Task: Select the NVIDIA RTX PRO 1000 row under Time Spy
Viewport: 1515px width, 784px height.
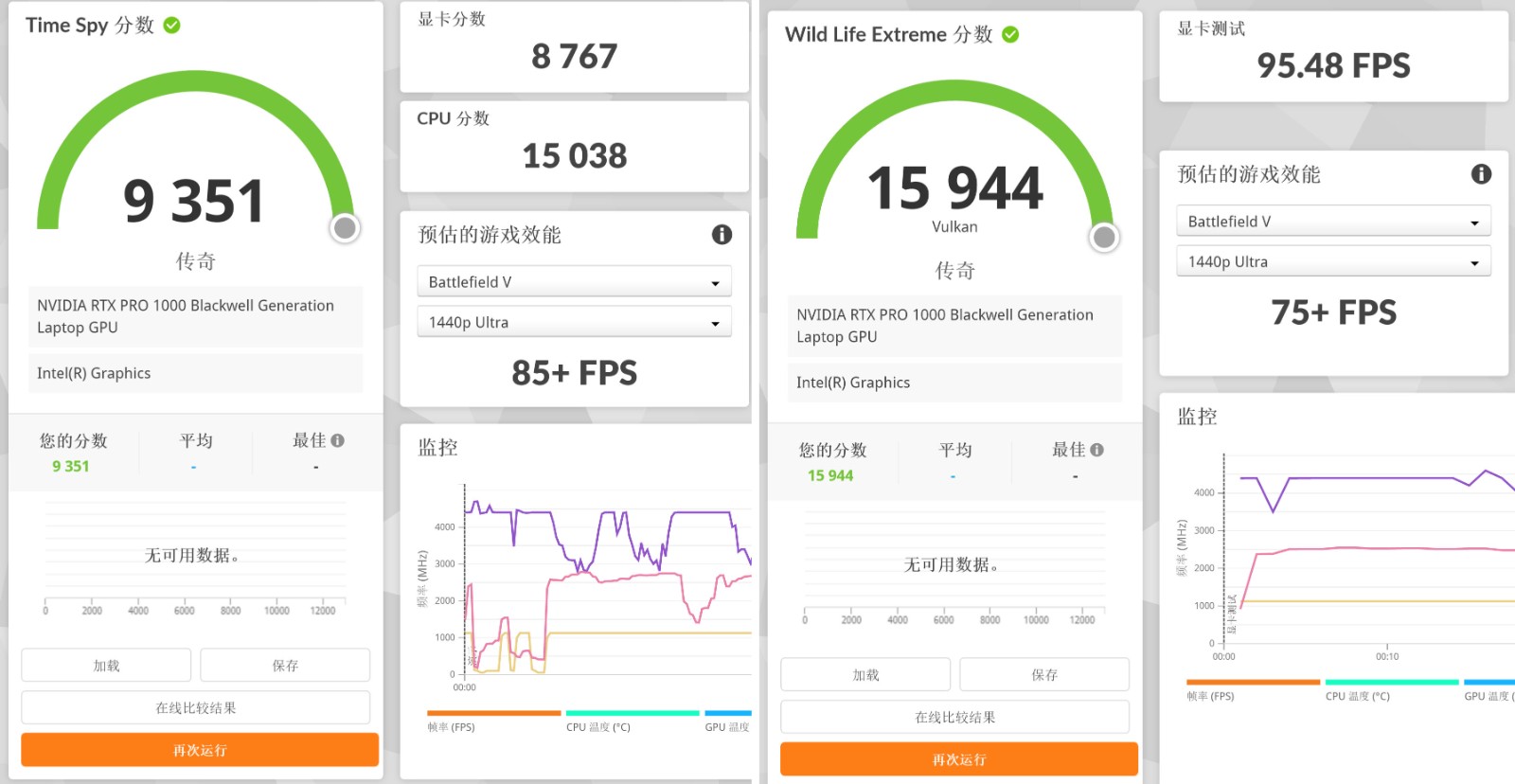Action: (x=195, y=316)
